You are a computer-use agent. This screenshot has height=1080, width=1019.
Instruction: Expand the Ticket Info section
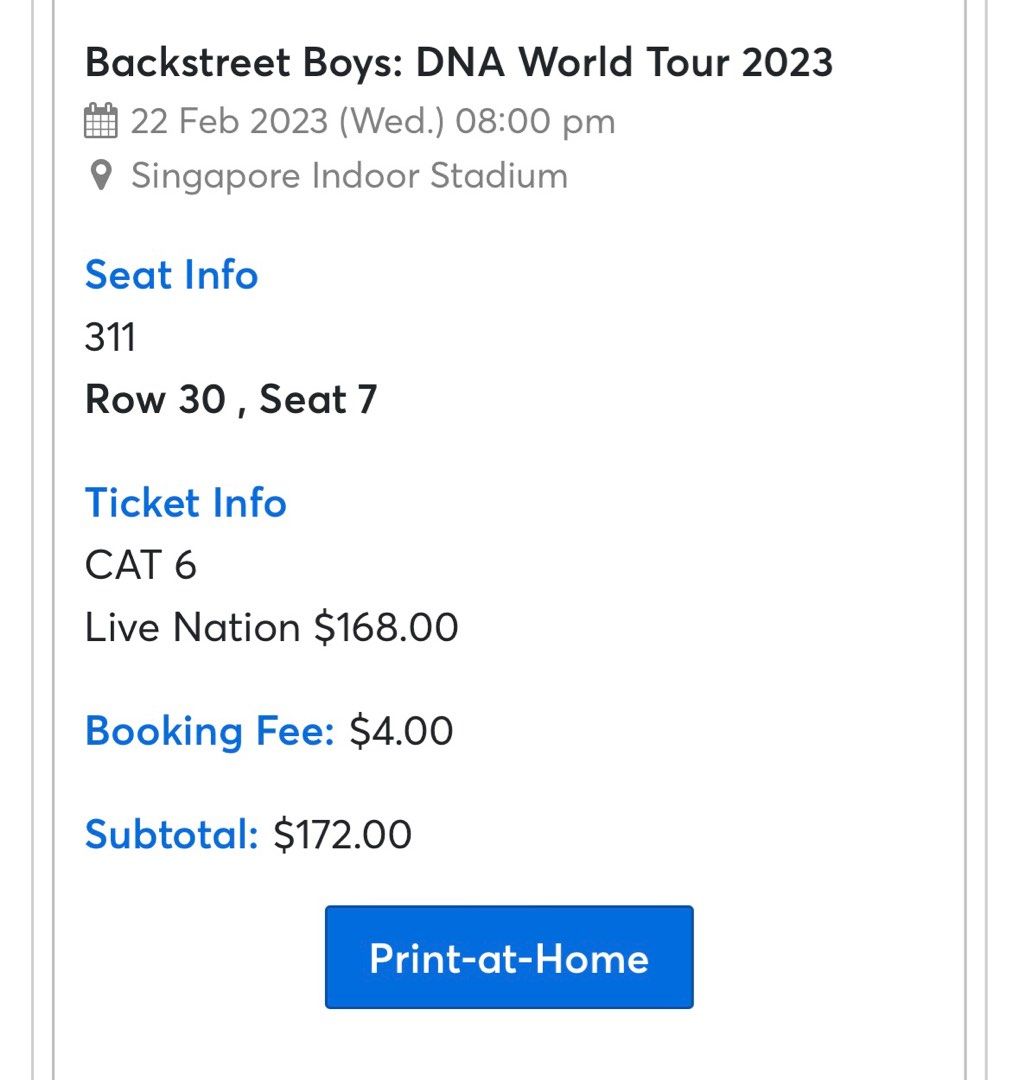coord(186,502)
